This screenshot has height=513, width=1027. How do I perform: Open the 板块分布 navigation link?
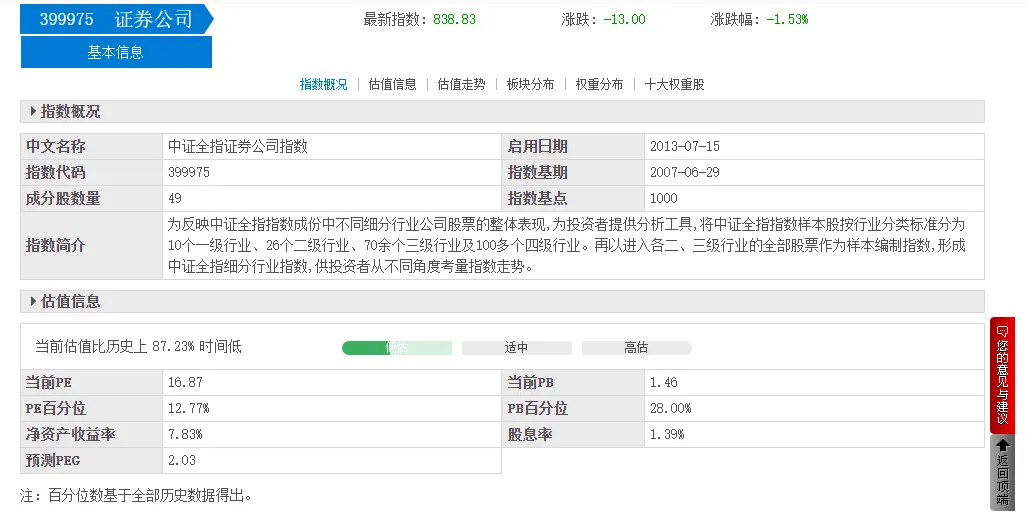[x=530, y=84]
